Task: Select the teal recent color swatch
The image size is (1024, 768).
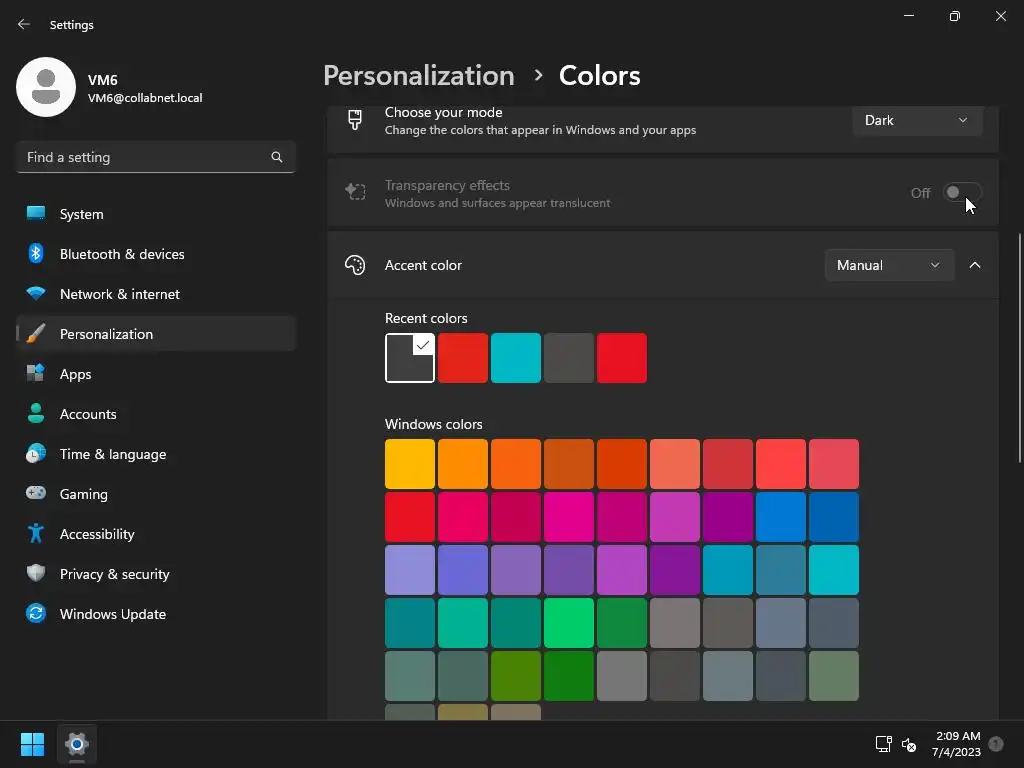Action: [x=516, y=358]
